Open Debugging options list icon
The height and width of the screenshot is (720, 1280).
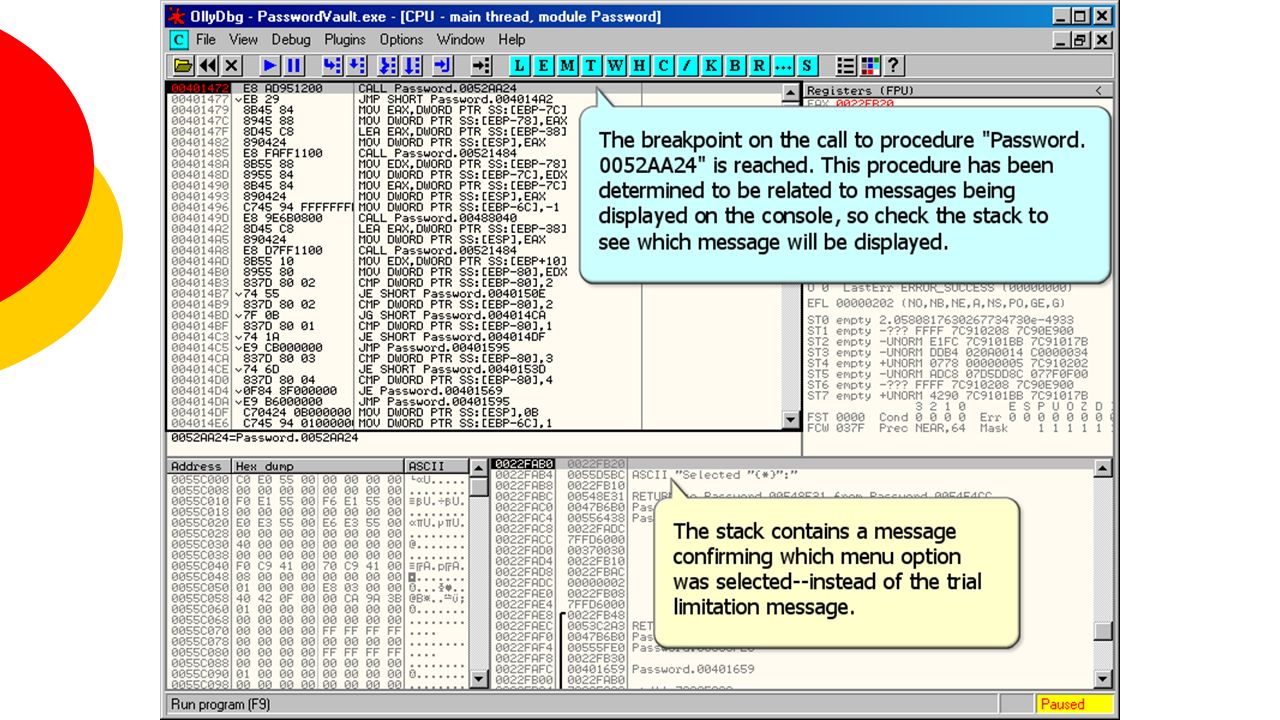point(846,66)
